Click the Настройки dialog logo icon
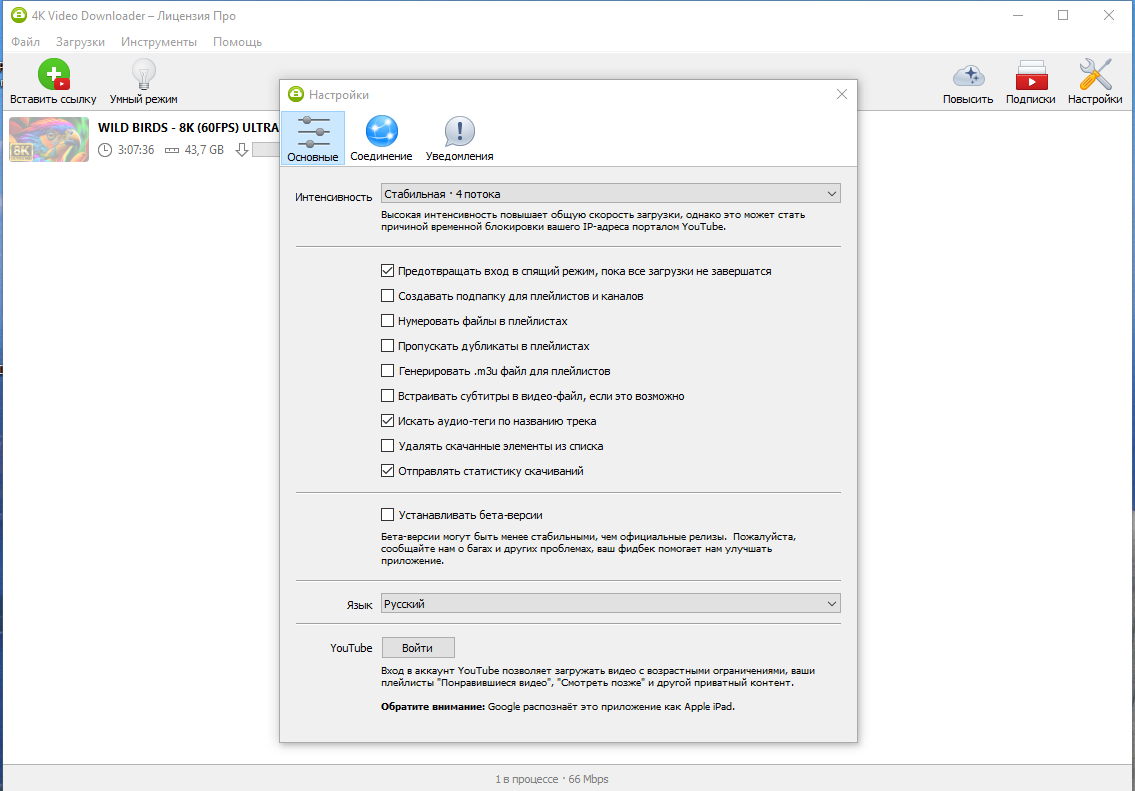The width and height of the screenshot is (1135, 791). click(x=296, y=94)
